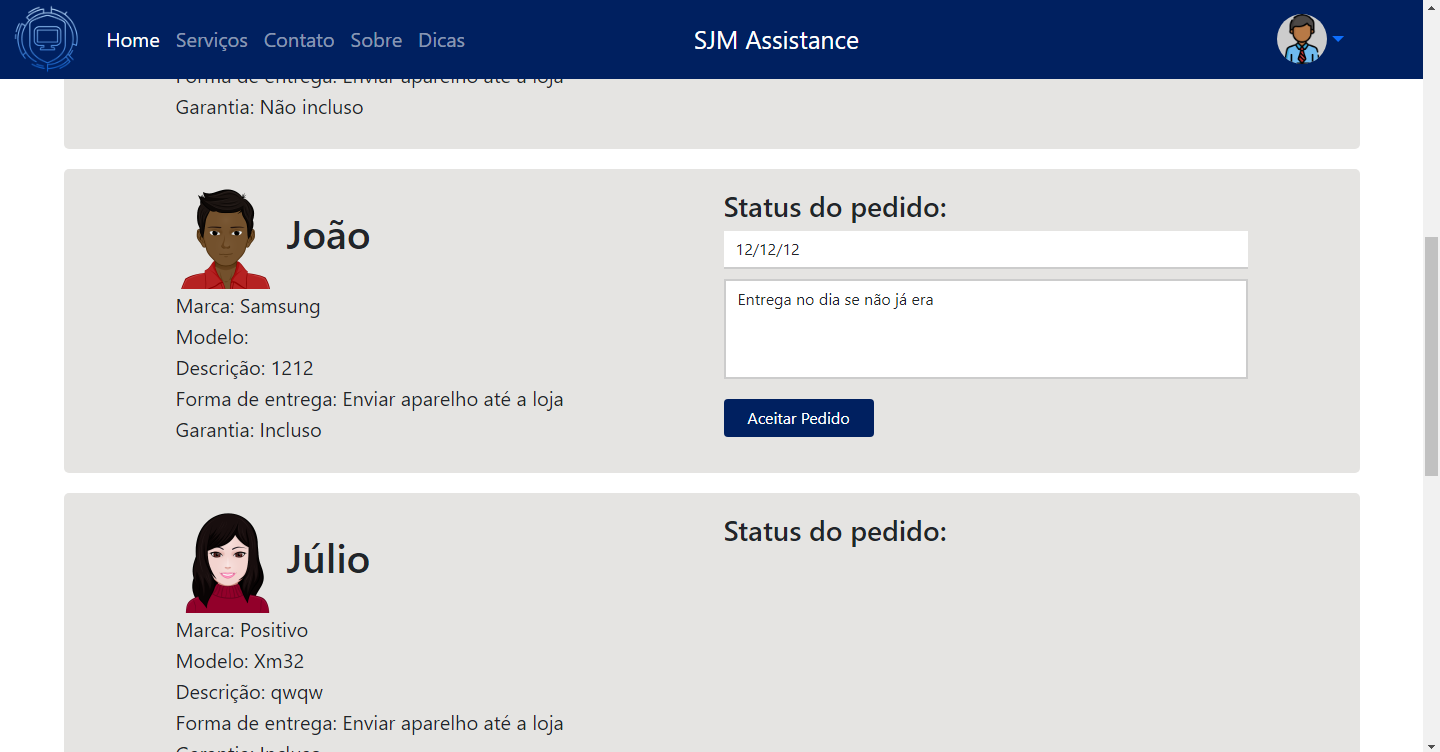Click the Aceitar Pedido button
This screenshot has width=1440, height=752.
tap(798, 417)
